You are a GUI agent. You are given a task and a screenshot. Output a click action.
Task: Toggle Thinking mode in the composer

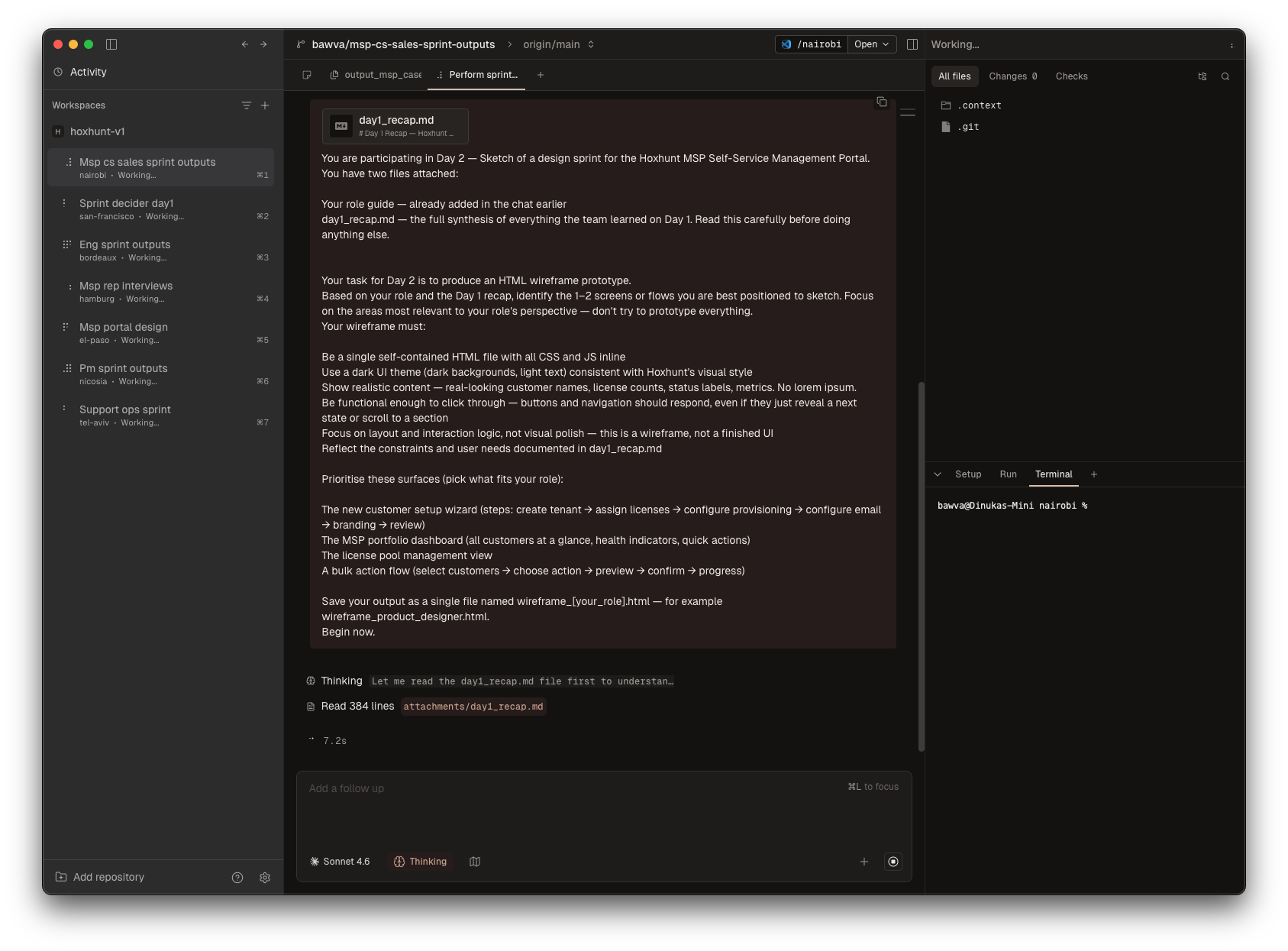(x=420, y=862)
